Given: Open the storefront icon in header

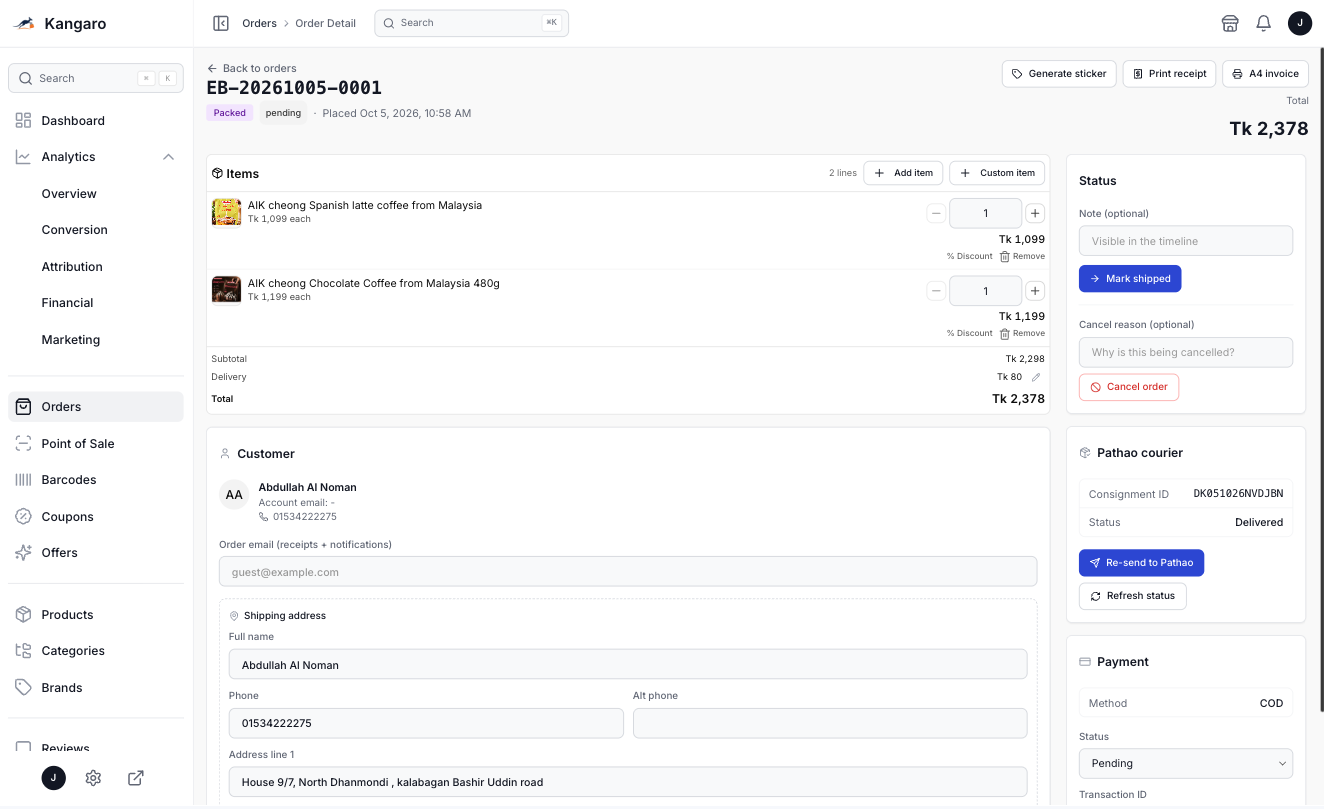Looking at the screenshot, I should tap(1230, 23).
